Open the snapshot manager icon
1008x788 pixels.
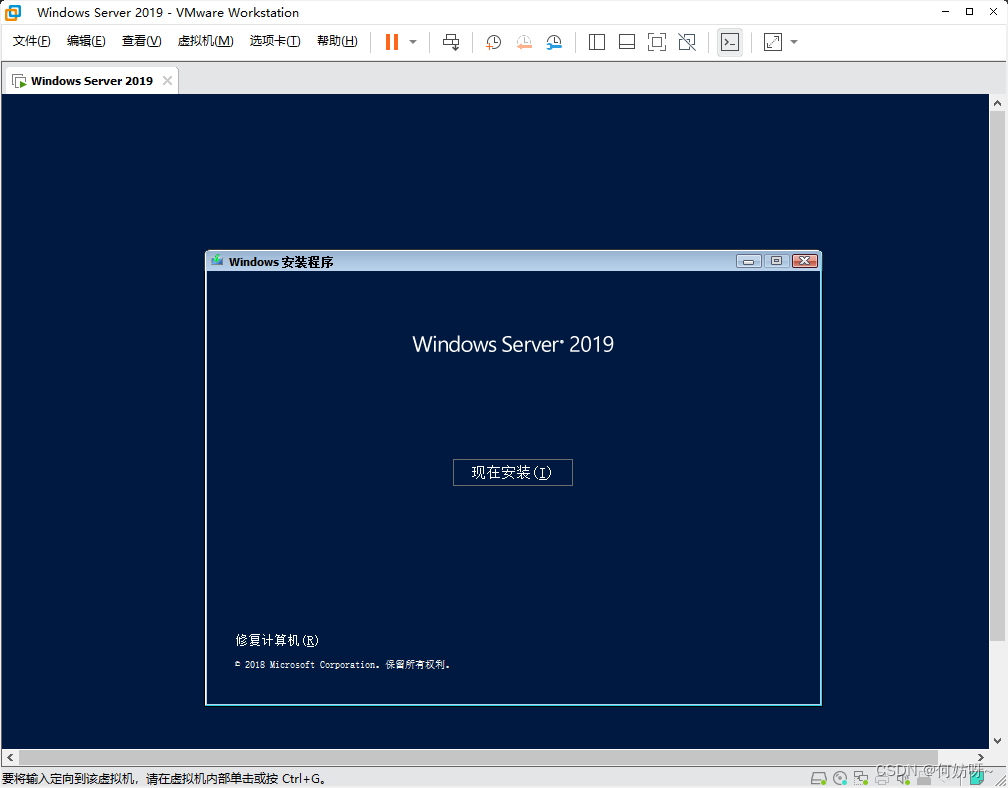pyautogui.click(x=554, y=42)
